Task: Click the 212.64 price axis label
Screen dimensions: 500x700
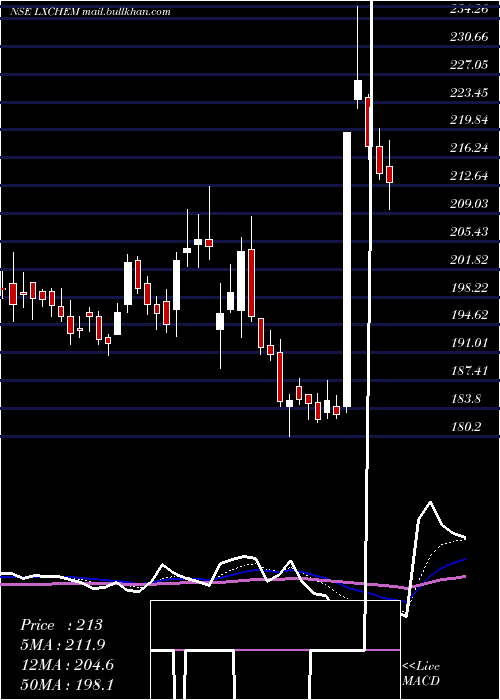Action: pos(468,176)
